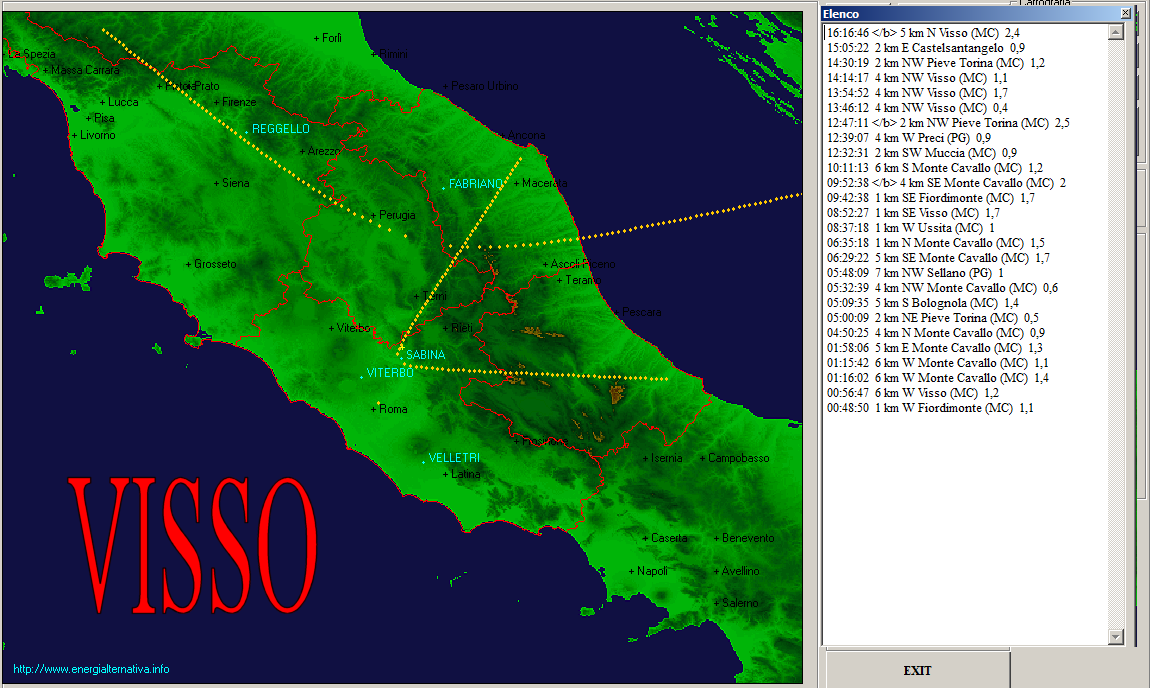
Task: Click the Roma city label on map
Action: [x=393, y=409]
